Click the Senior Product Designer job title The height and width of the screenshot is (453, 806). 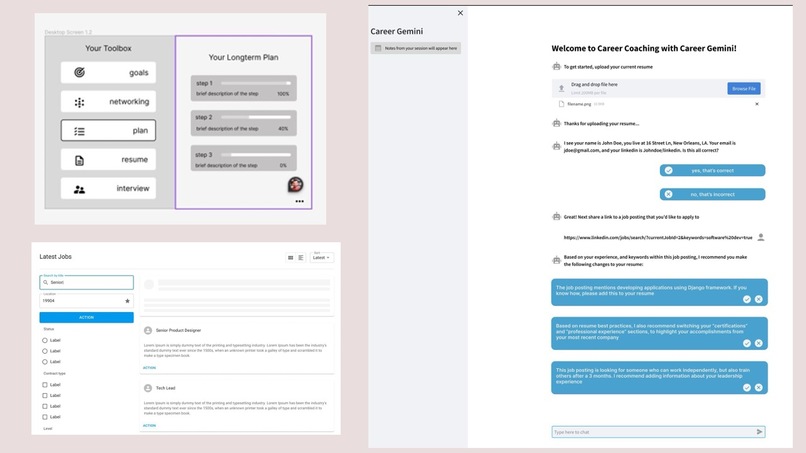click(178, 330)
